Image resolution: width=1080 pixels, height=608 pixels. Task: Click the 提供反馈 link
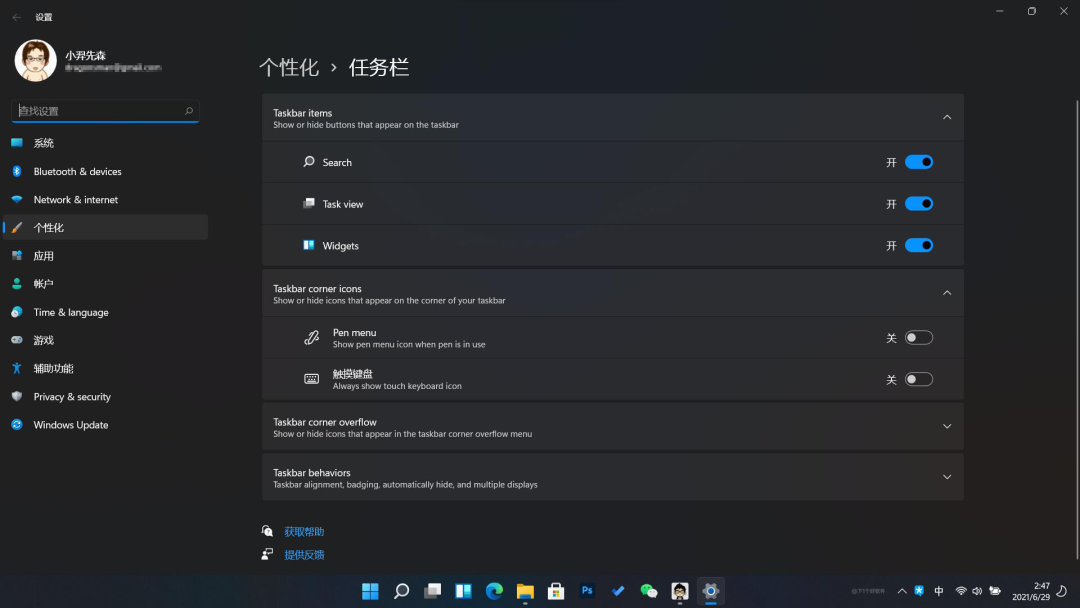click(304, 555)
